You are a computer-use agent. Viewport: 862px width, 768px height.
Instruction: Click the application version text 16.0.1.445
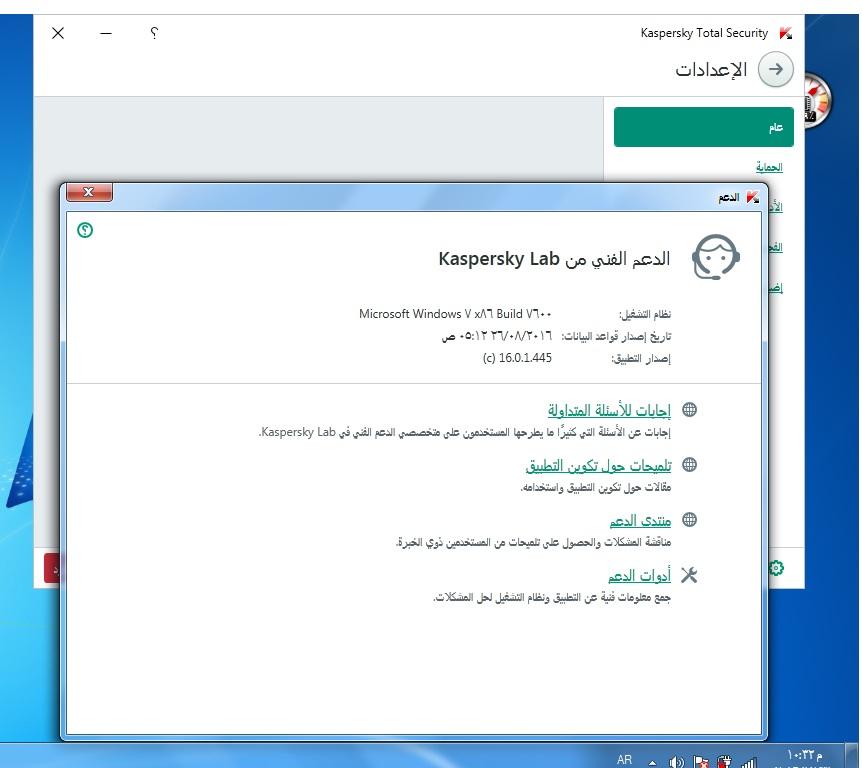click(x=517, y=358)
